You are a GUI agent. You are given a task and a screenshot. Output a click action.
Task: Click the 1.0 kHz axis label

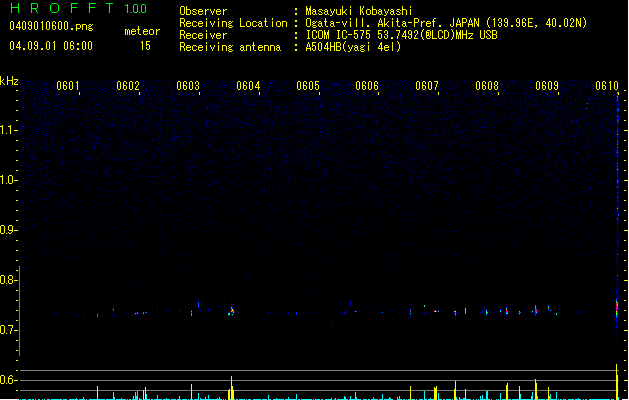point(8,180)
